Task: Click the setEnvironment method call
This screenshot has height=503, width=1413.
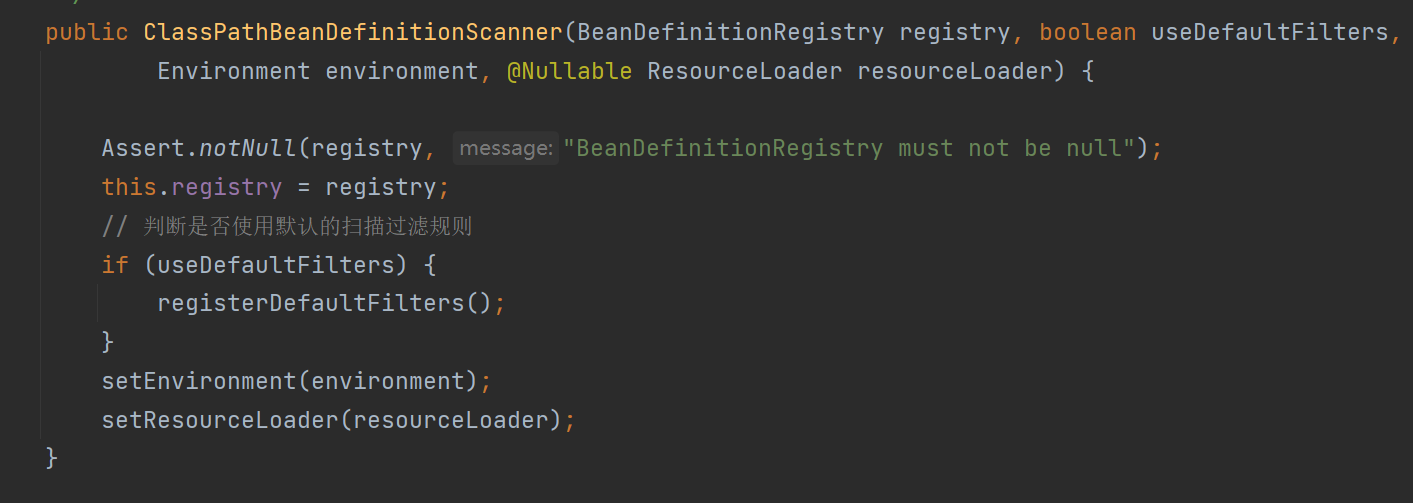Action: click(x=204, y=381)
